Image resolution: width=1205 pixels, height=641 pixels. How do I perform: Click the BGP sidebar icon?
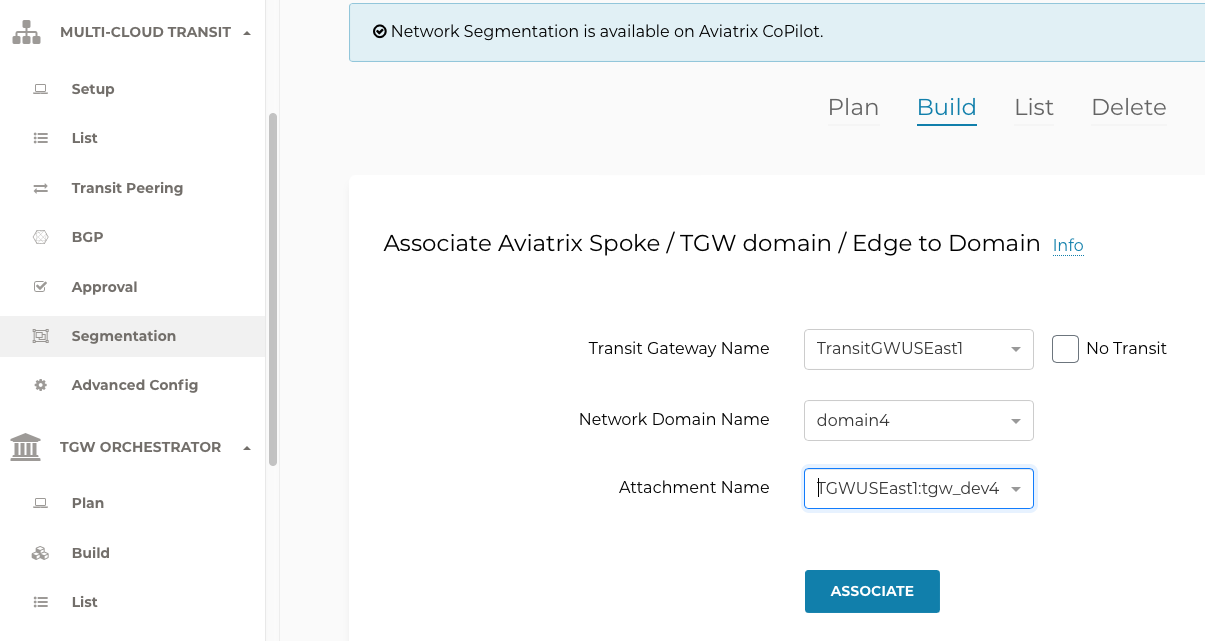pyautogui.click(x=40, y=237)
